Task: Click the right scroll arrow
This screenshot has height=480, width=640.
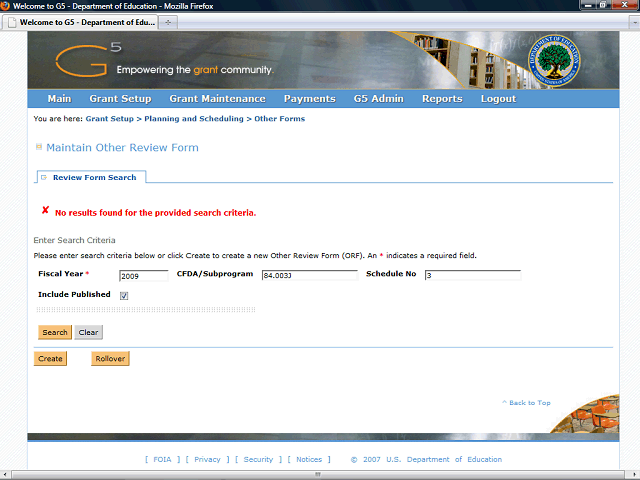Action: pos(633,475)
